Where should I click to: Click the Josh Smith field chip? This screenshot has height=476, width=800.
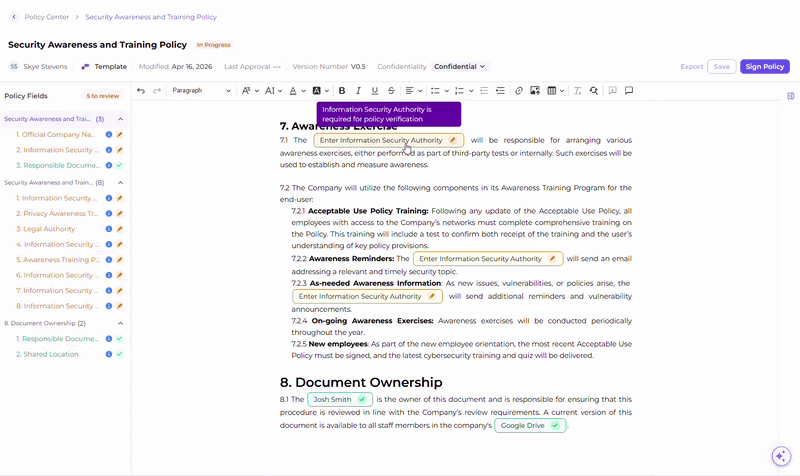click(x=340, y=399)
